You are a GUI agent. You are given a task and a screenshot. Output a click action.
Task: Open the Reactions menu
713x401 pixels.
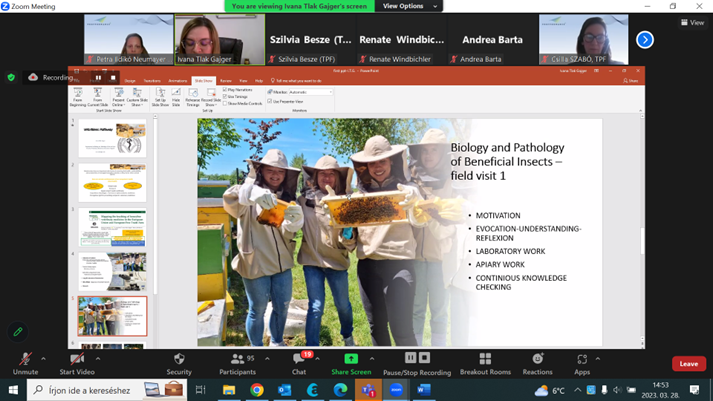tap(537, 361)
